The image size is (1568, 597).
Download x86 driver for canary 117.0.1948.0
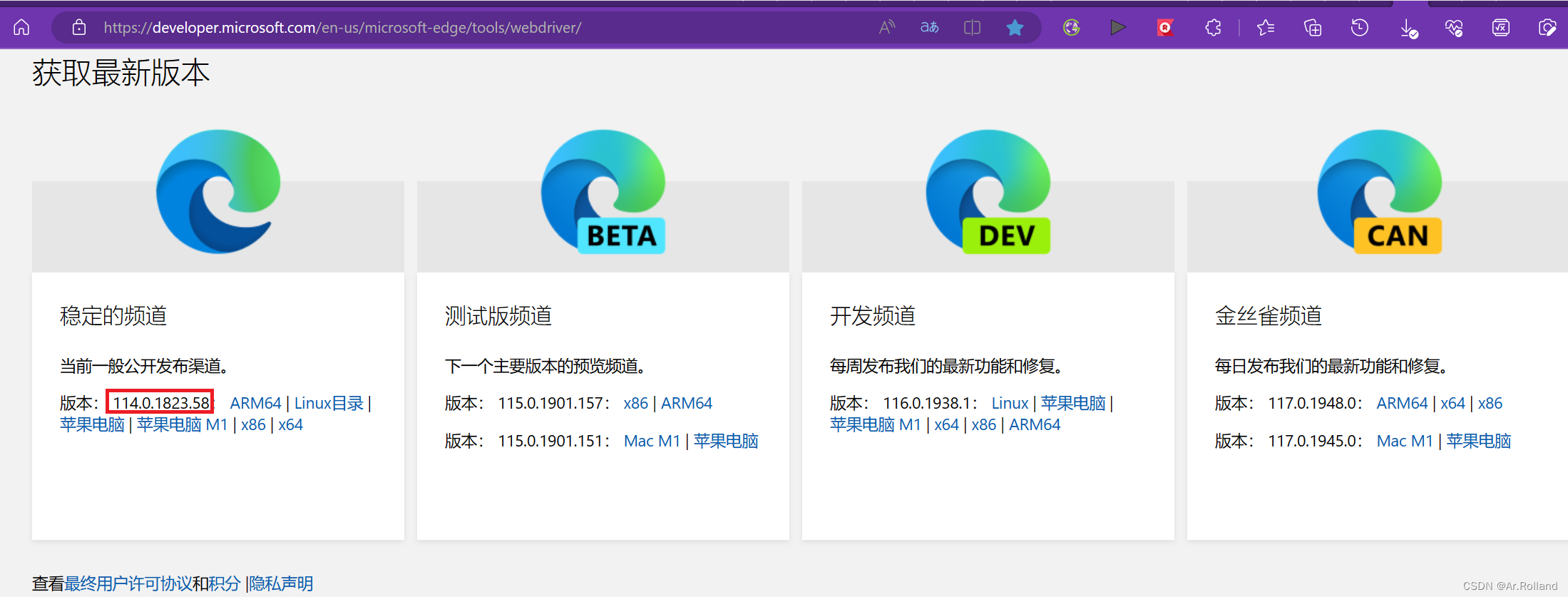click(x=1490, y=403)
